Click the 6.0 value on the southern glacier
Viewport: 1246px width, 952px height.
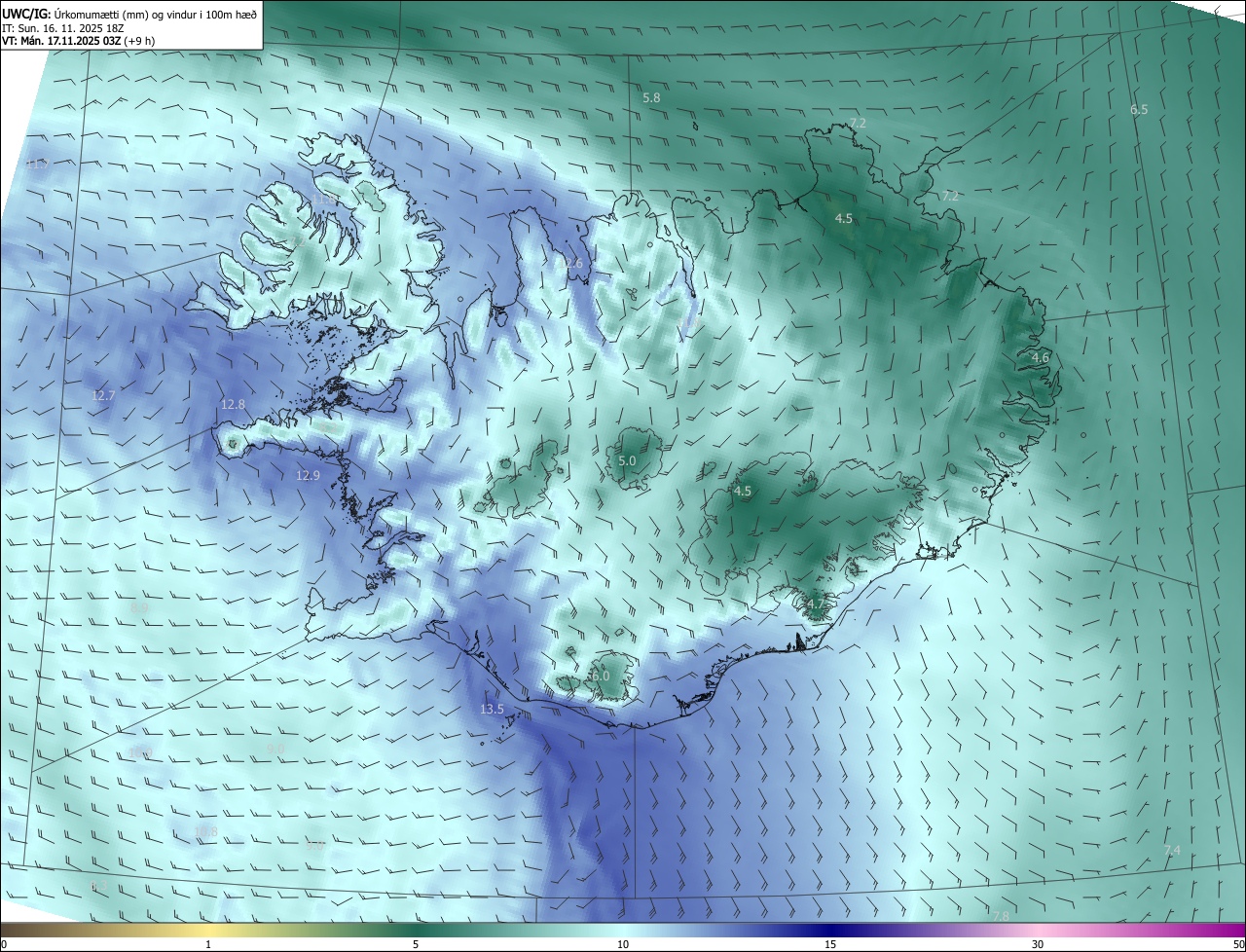pos(601,677)
